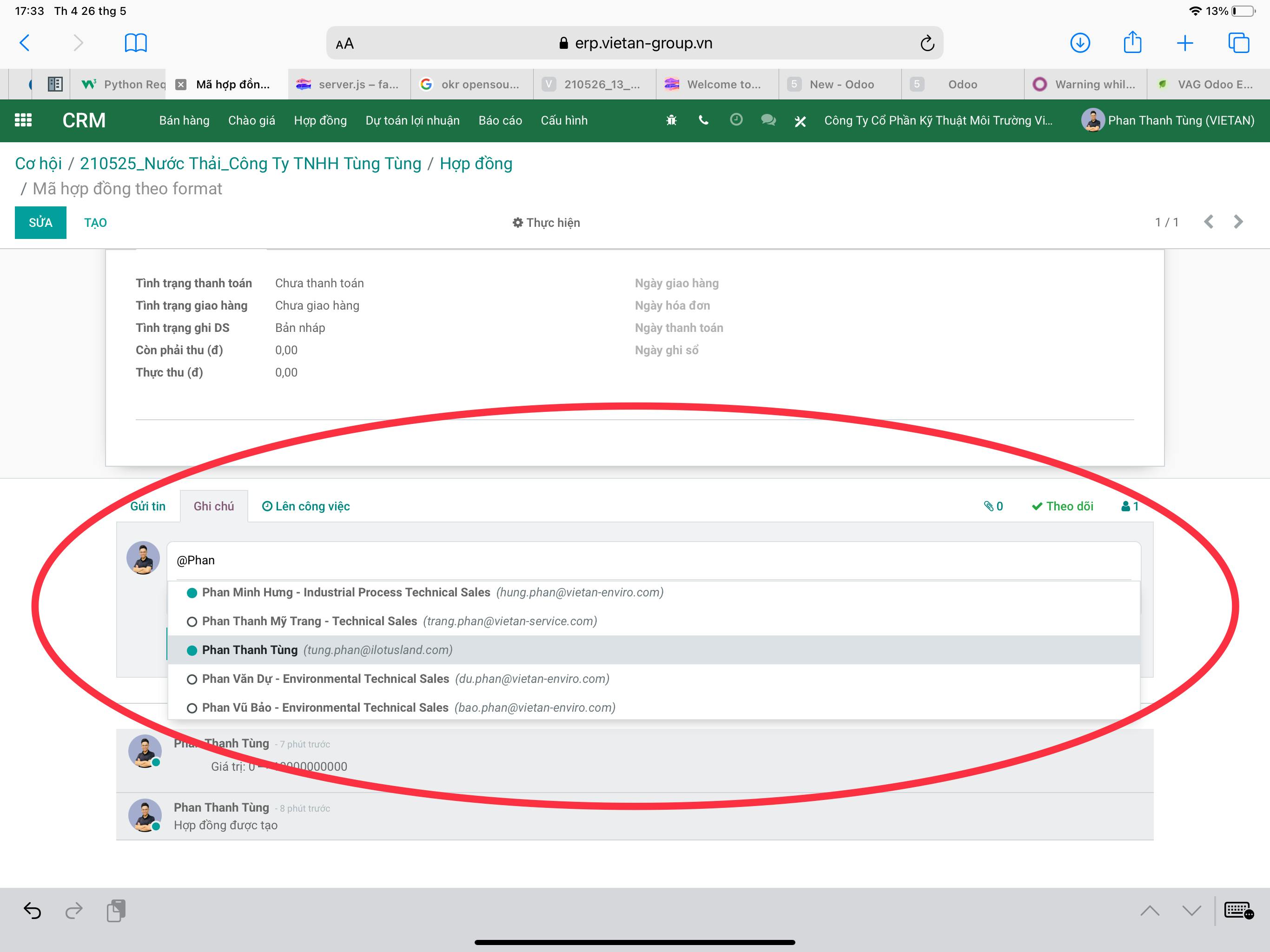
Task: Open the Odoo apps grid menu
Action: (23, 120)
